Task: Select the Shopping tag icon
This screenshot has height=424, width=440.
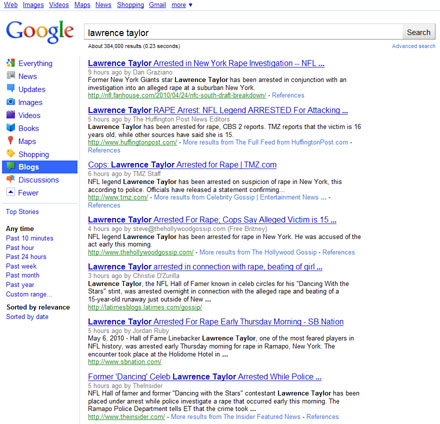Action: coord(11,153)
